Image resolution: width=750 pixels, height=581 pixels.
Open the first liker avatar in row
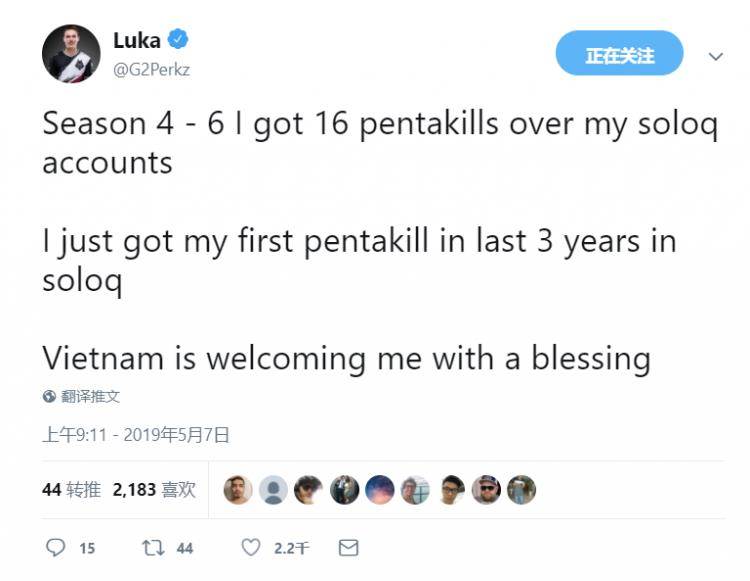point(237,490)
